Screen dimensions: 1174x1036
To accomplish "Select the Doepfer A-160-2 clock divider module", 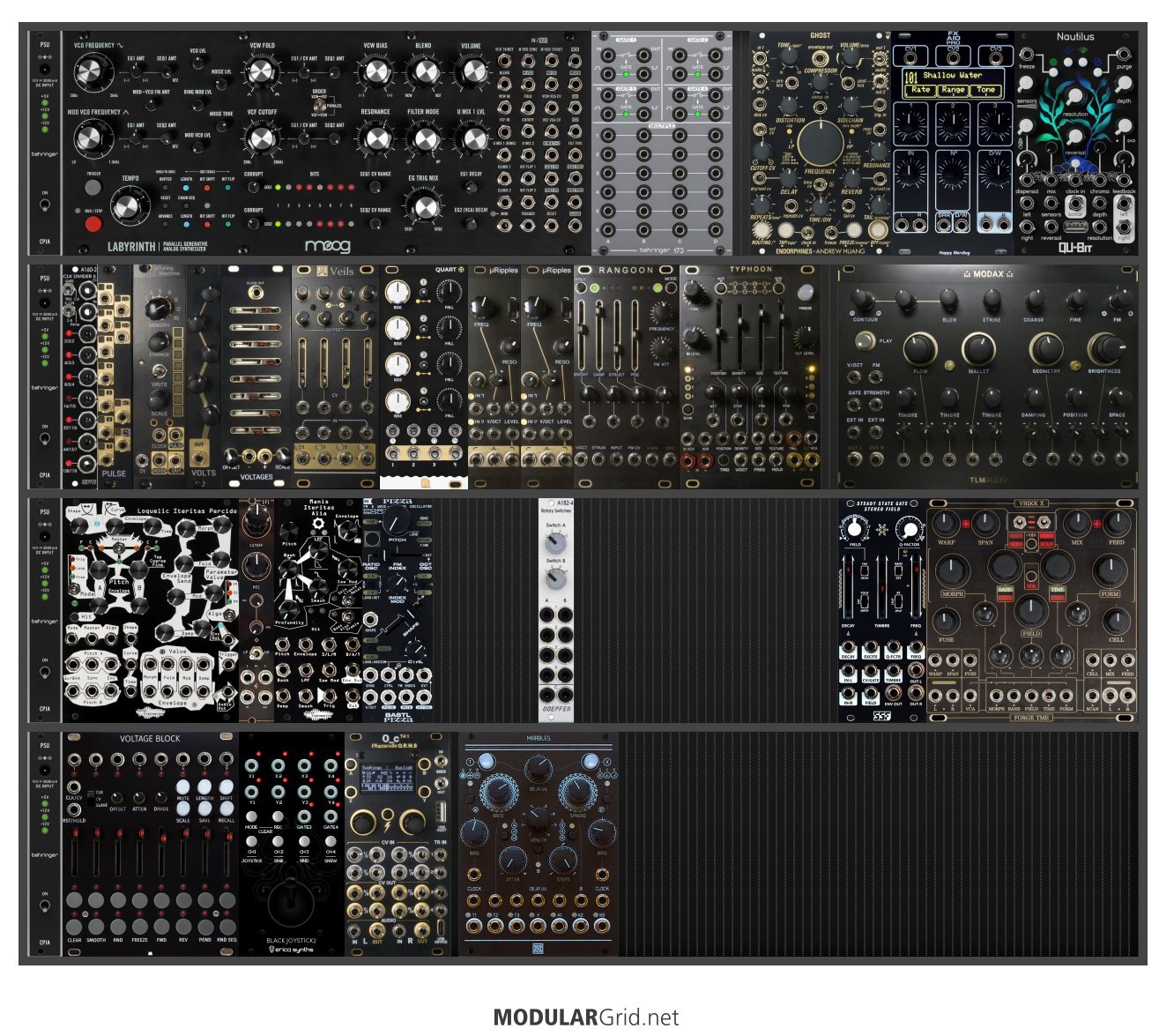I will (x=80, y=376).
